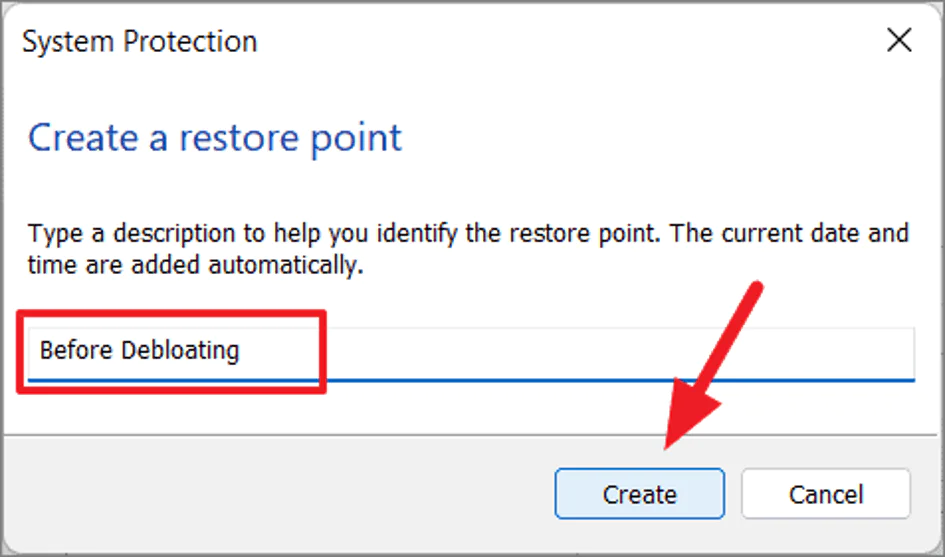This screenshot has height=558, width=945.
Task: Click the 'Create a restore point' heading
Action: point(214,137)
